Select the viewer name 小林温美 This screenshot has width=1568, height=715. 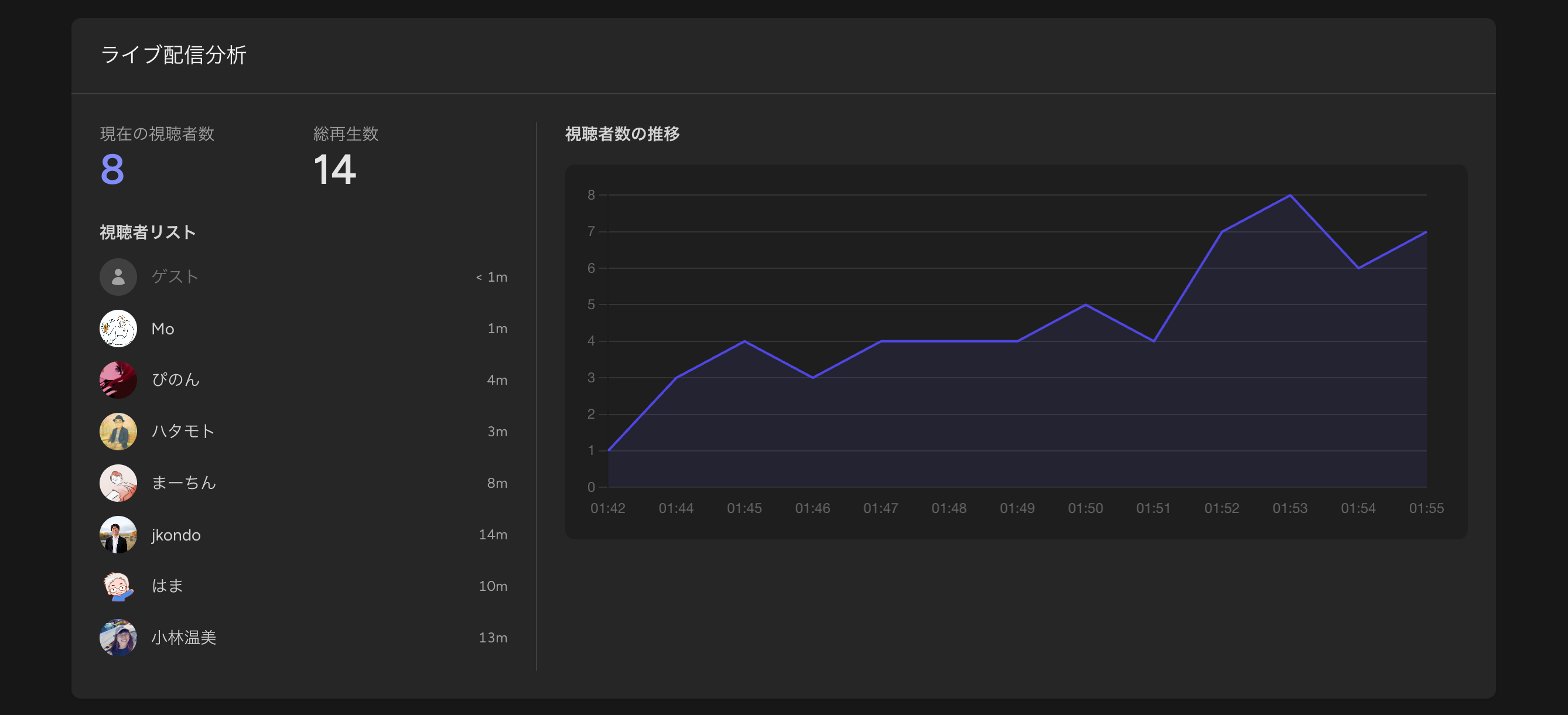184,638
